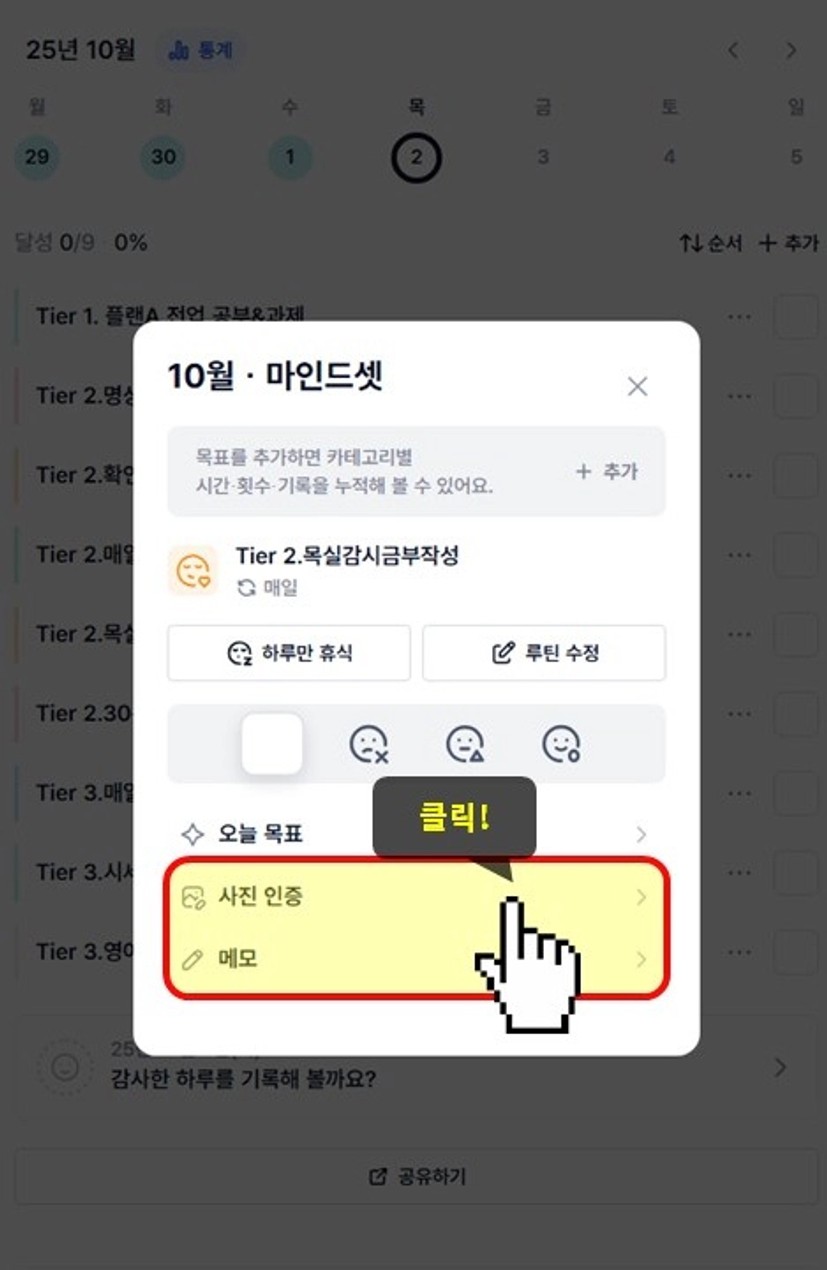
Task: Click the 루틴 수정 button
Action: tap(544, 653)
